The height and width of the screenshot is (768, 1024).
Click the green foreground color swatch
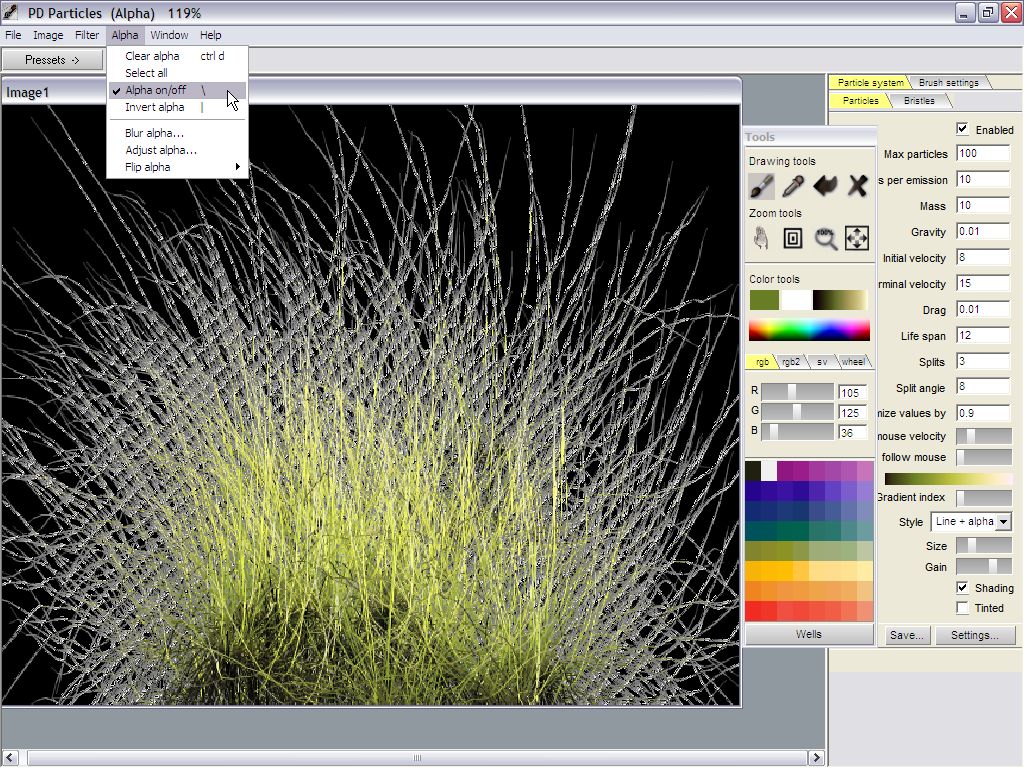click(x=764, y=300)
